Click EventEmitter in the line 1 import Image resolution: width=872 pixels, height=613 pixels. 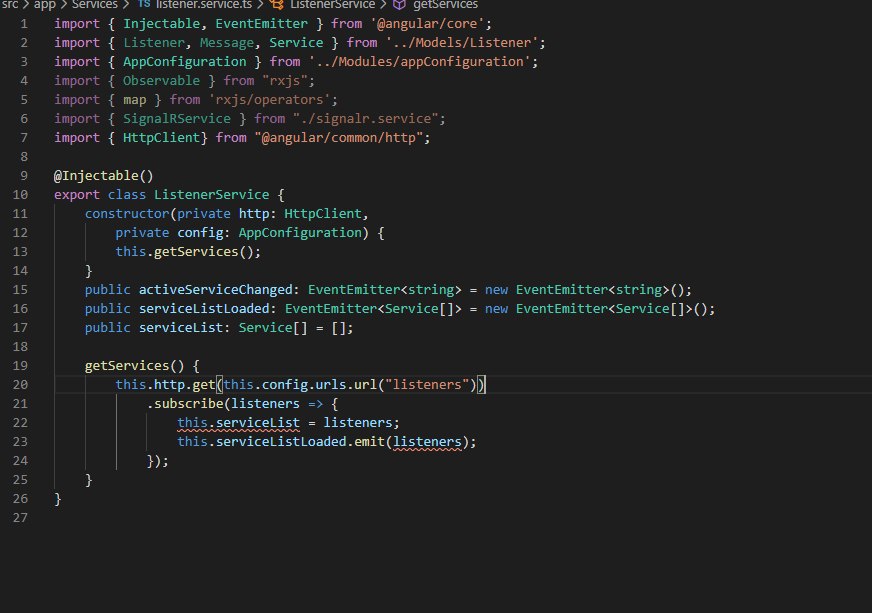tap(261, 24)
